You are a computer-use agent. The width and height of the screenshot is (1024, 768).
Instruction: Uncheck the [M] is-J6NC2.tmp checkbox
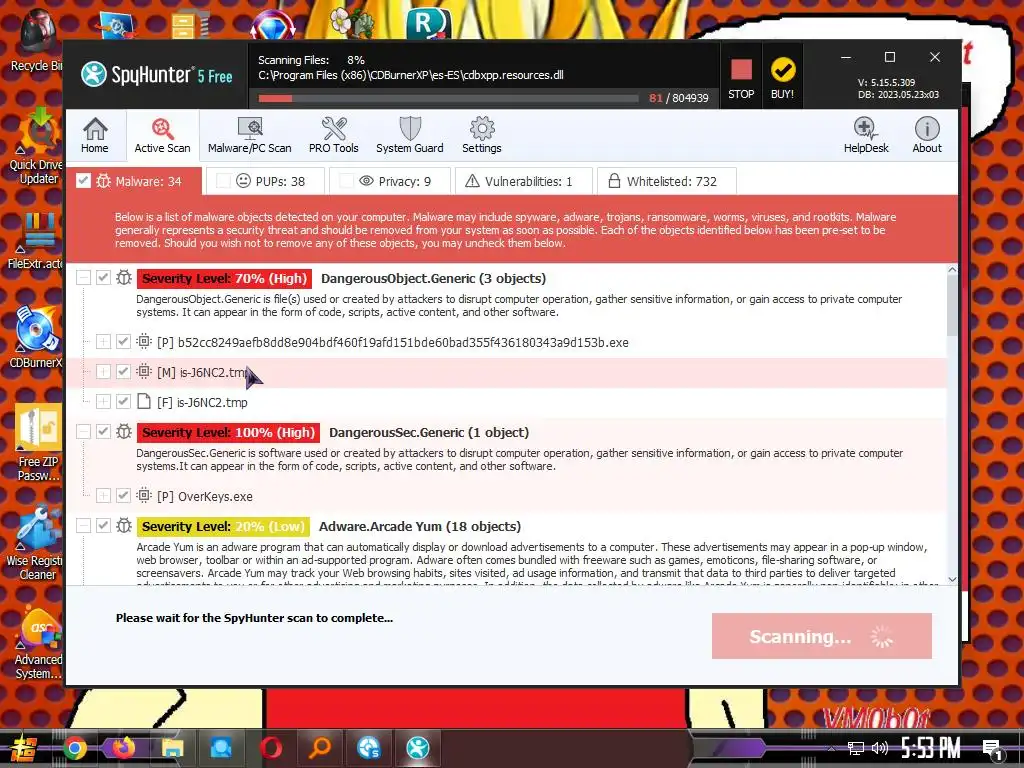click(x=123, y=372)
